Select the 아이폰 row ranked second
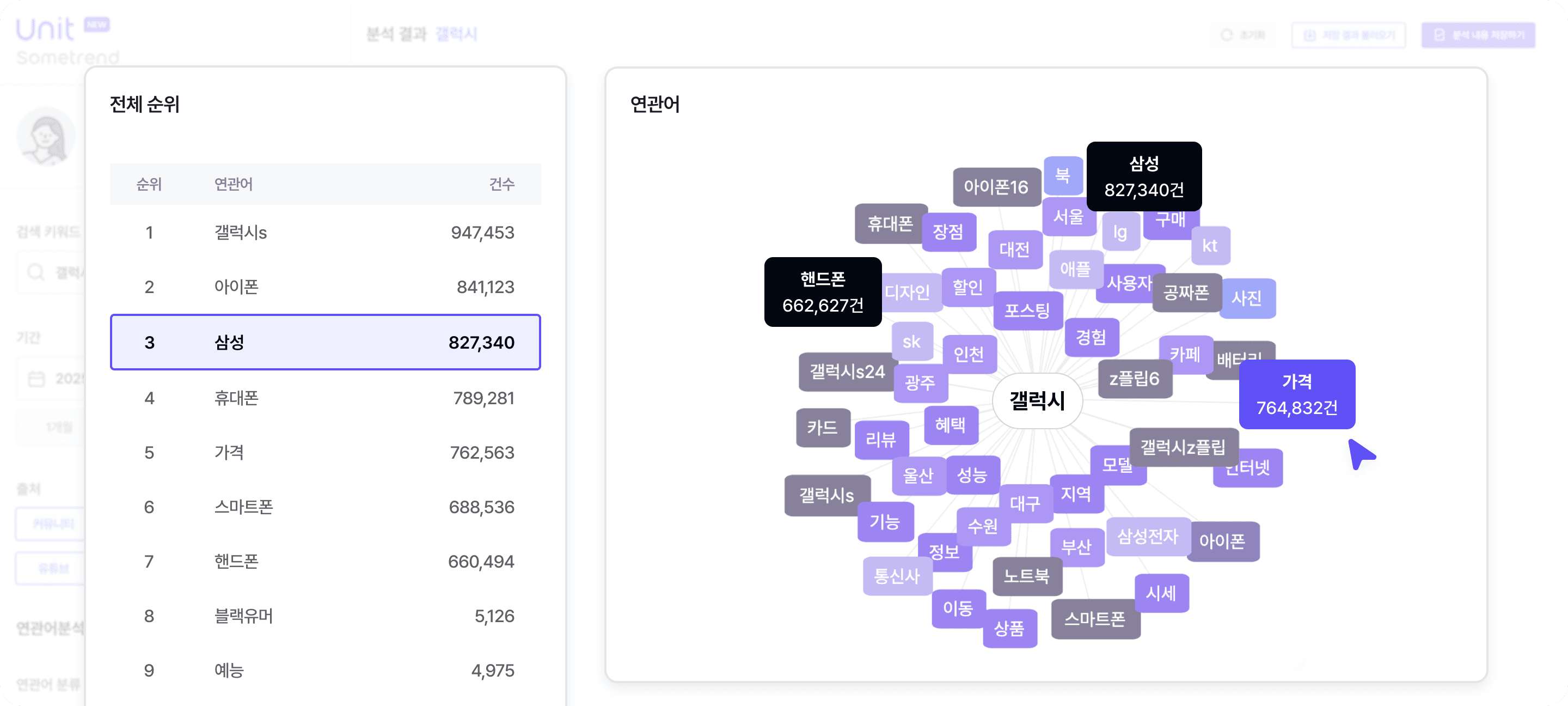 click(x=326, y=287)
